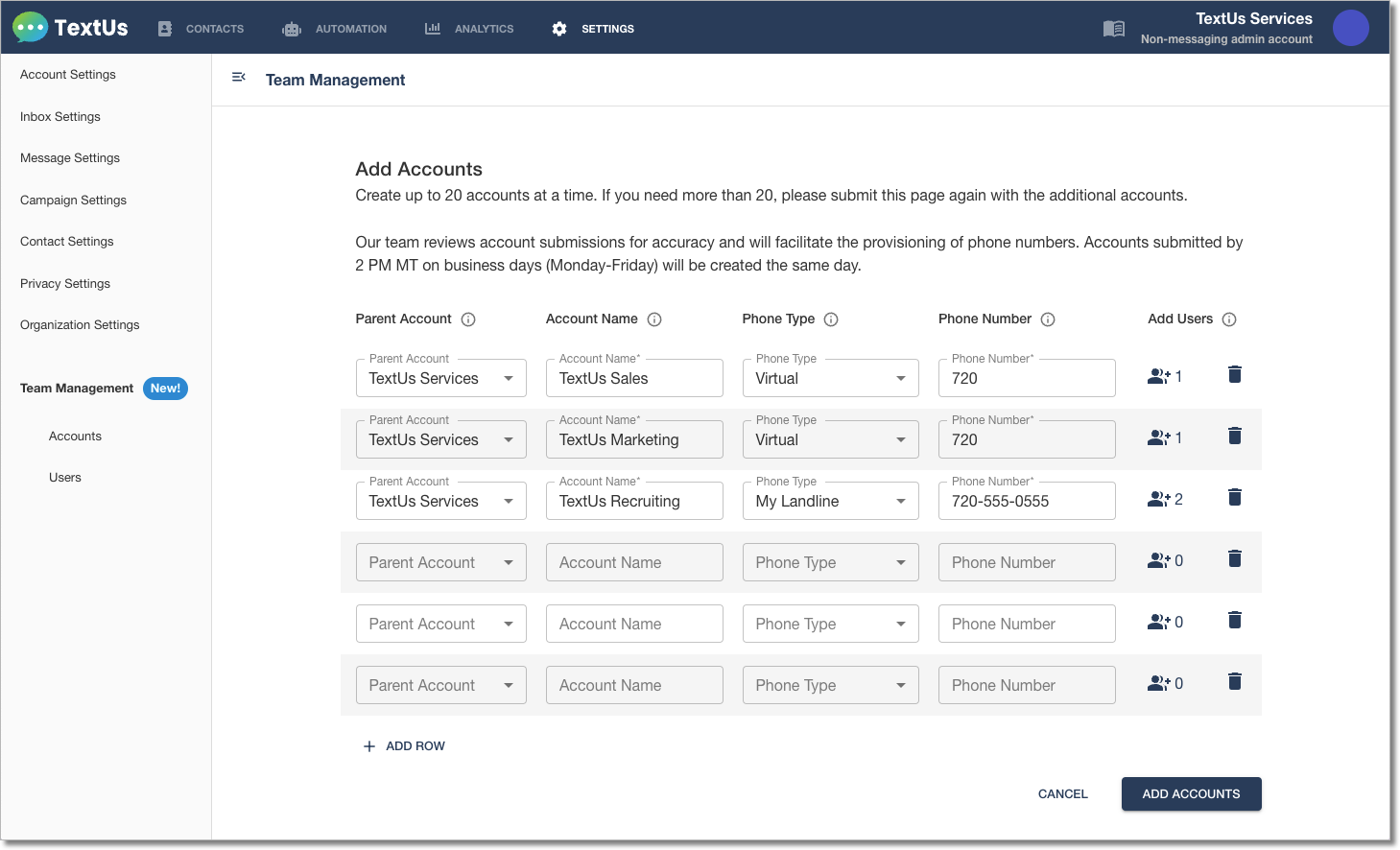Click the user avatar circle
Viewport: 1400px width, 850px height.
[x=1351, y=28]
